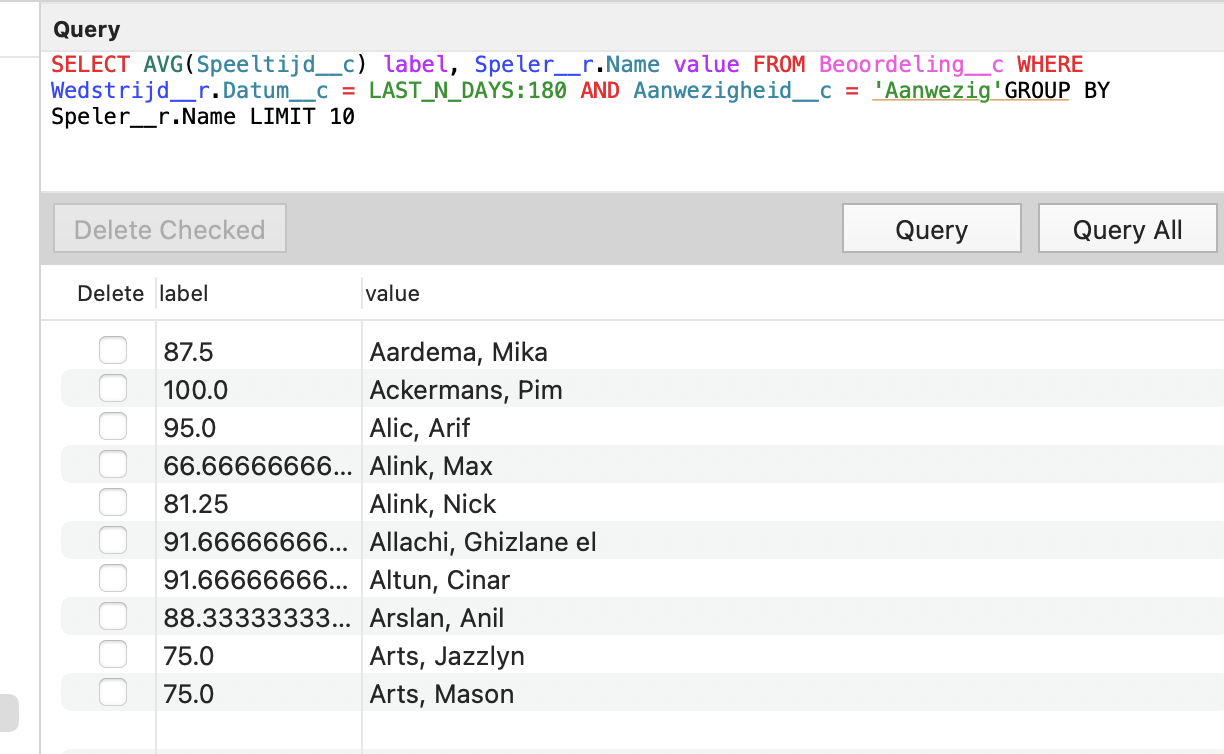The width and height of the screenshot is (1224, 754).
Task: Check the delete checkbox for Aardema, Mika
Action: click(113, 350)
